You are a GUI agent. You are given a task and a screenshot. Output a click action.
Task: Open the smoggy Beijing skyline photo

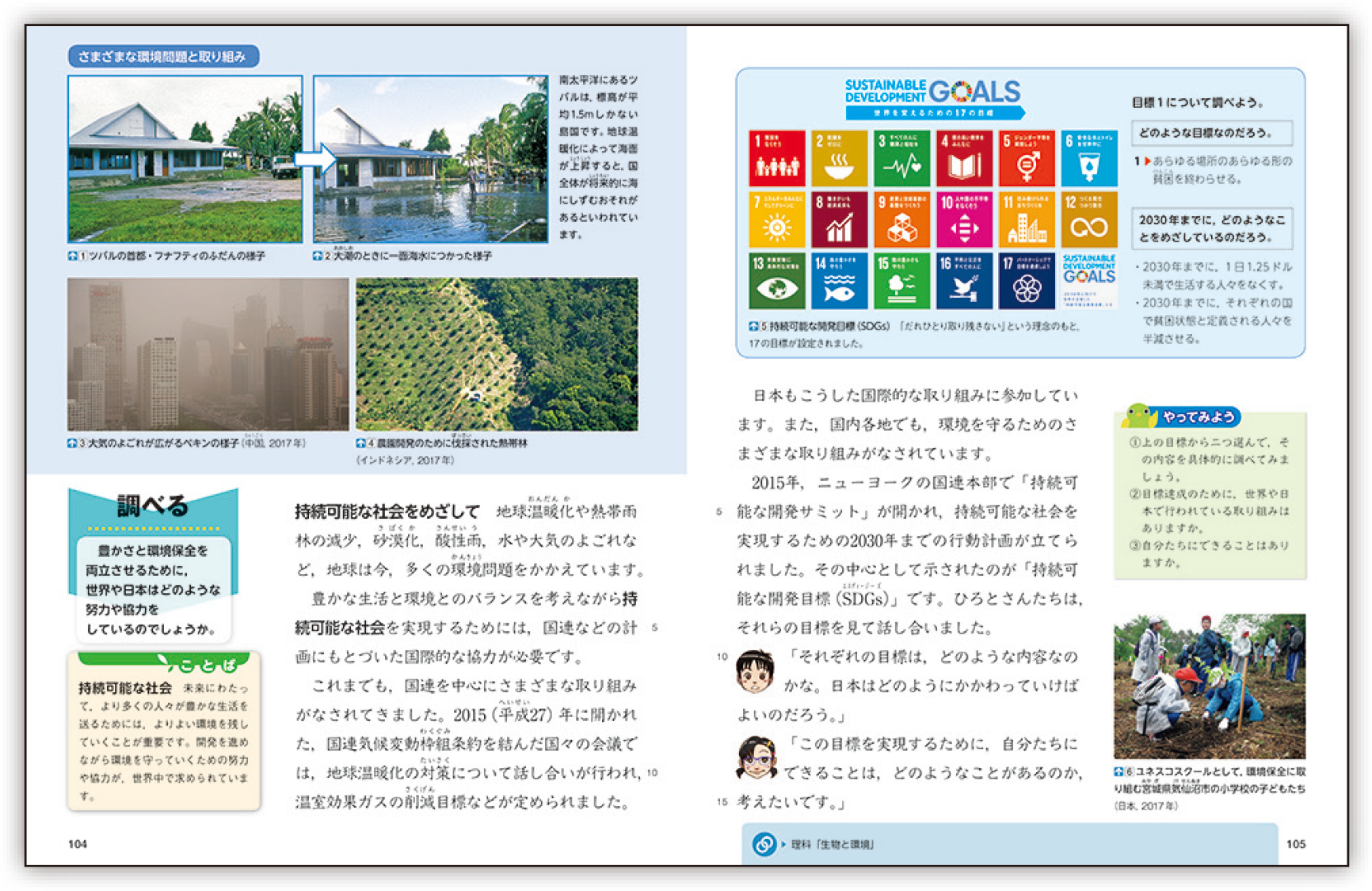(x=208, y=353)
